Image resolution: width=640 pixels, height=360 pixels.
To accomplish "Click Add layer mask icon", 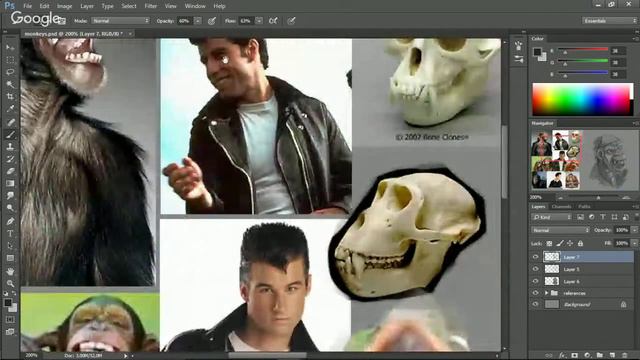I will click(x=574, y=356).
